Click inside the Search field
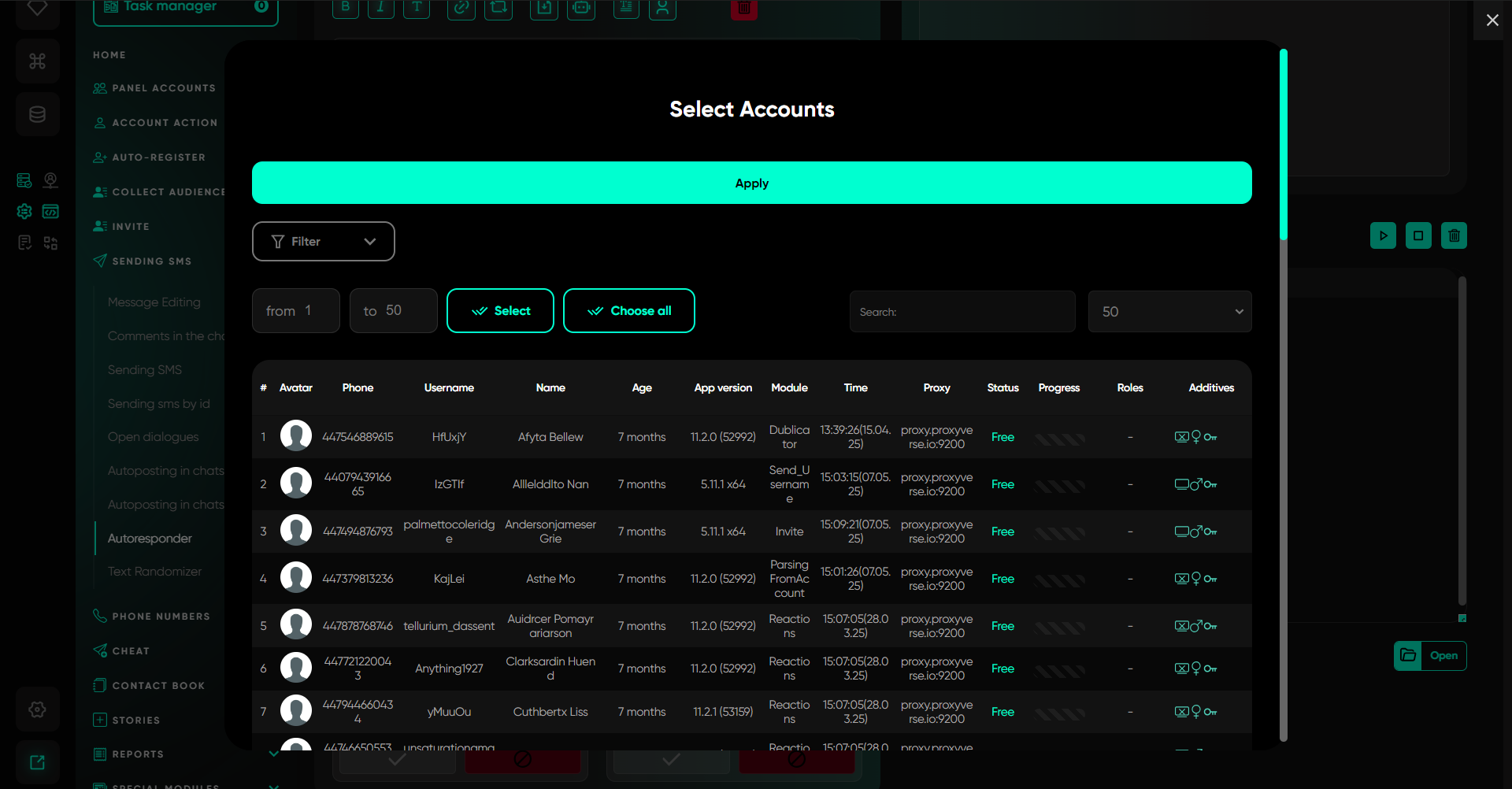The image size is (1512, 789). [x=962, y=312]
